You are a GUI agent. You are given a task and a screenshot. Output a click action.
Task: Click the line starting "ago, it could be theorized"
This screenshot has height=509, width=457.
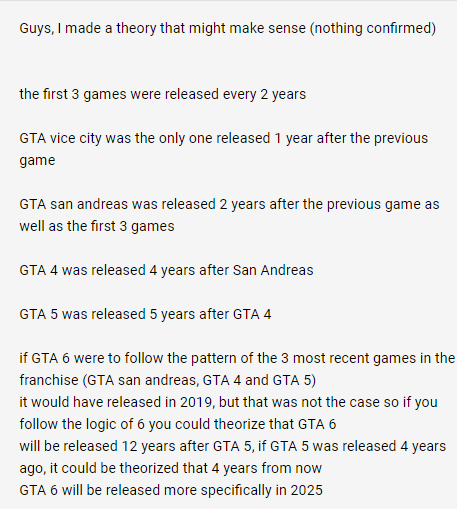[x=170, y=468]
